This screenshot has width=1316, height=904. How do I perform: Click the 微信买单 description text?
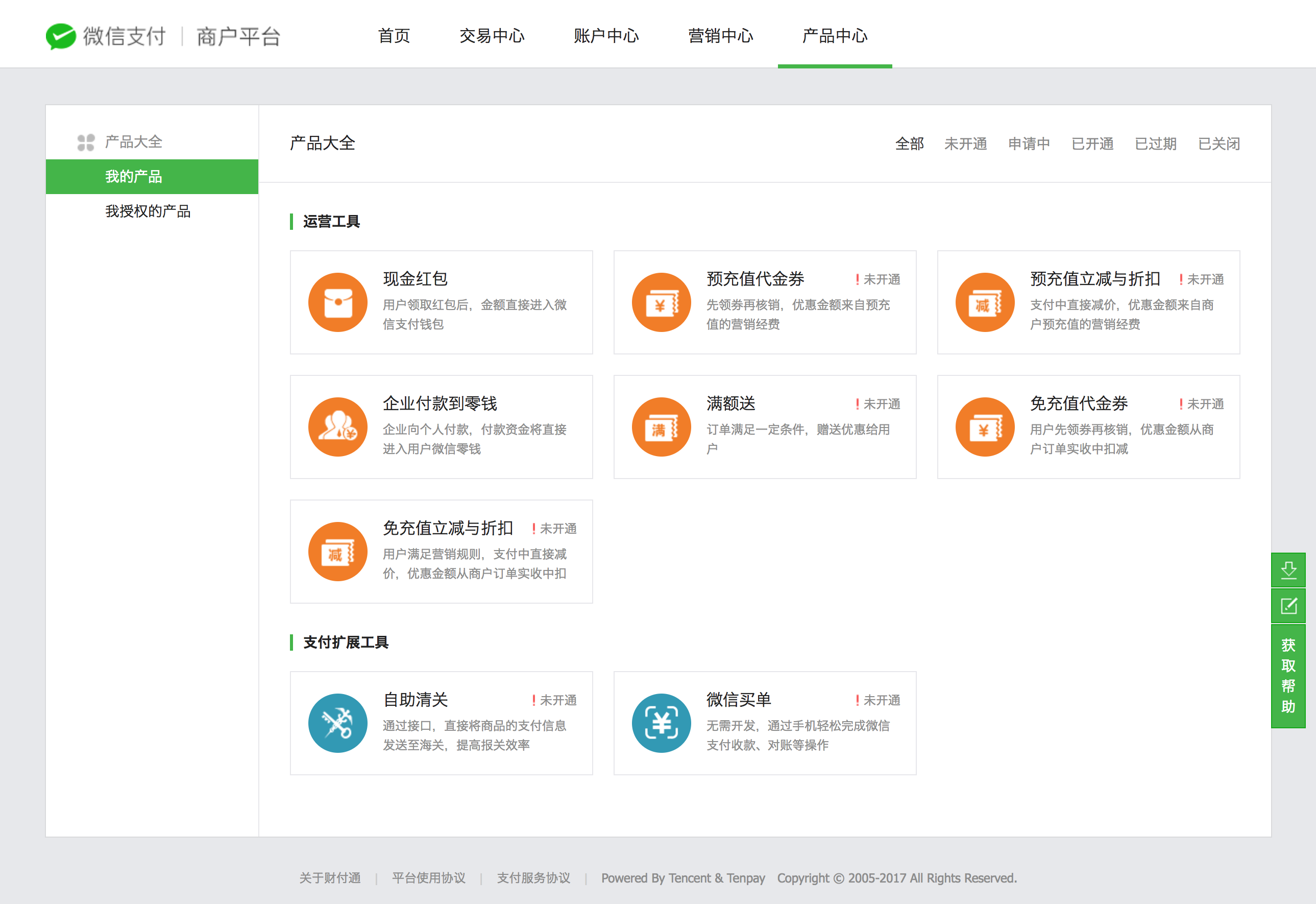coord(798,735)
